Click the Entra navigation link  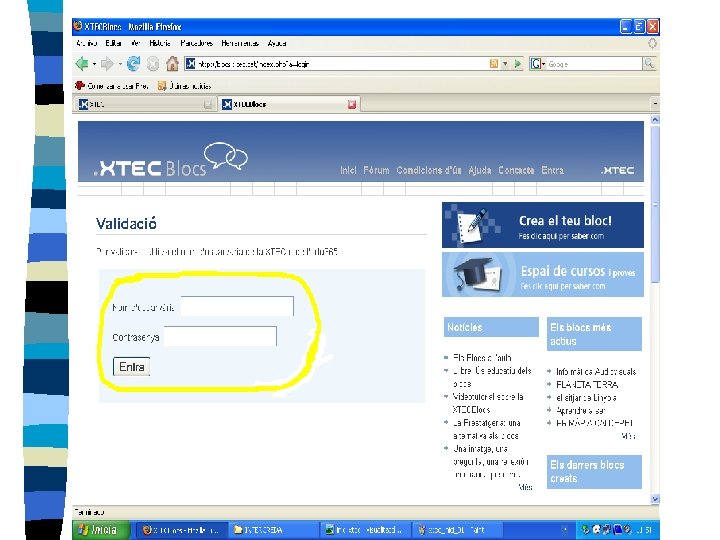(552, 170)
